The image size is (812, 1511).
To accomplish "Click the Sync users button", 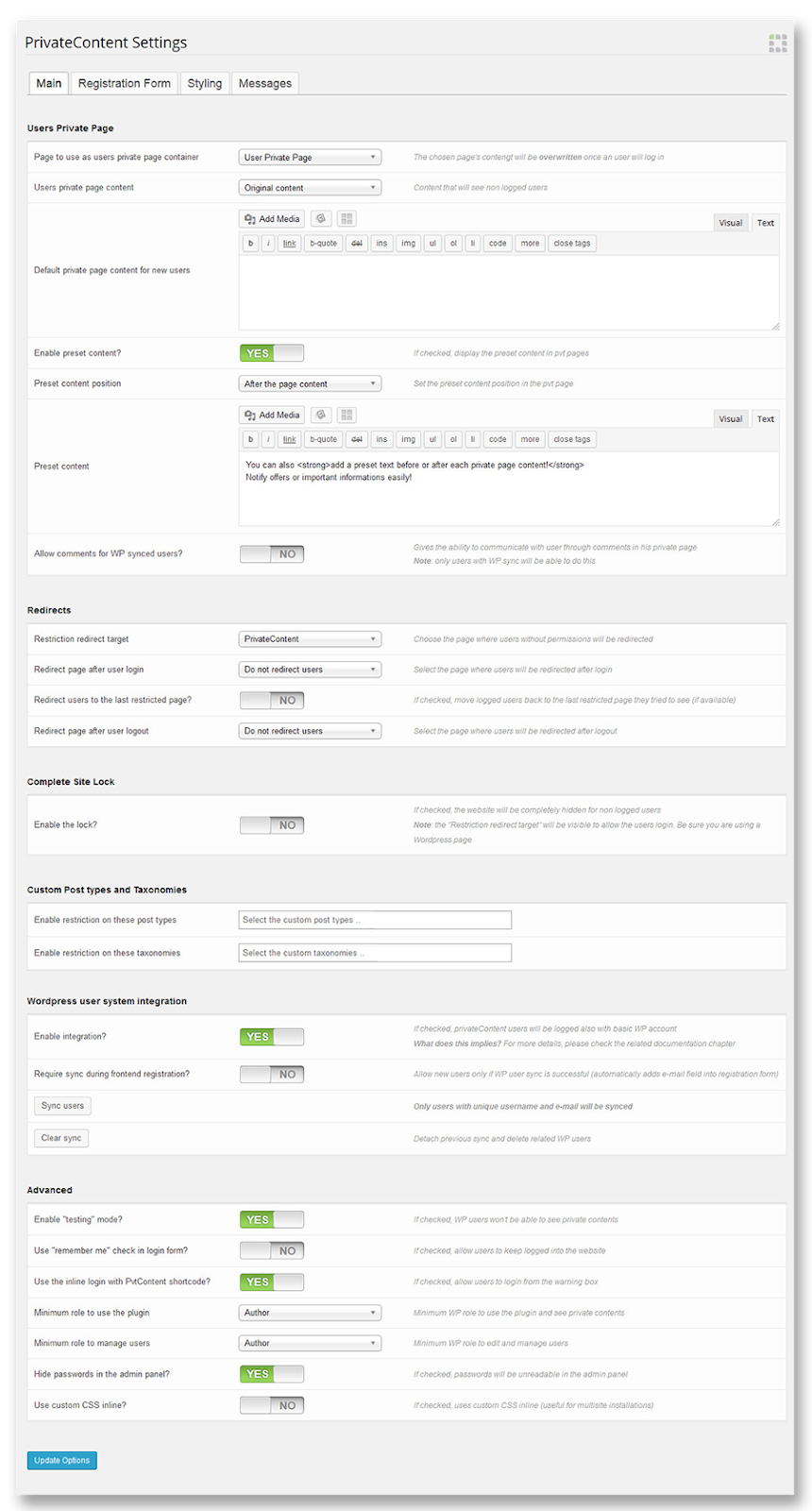I will click(62, 1106).
